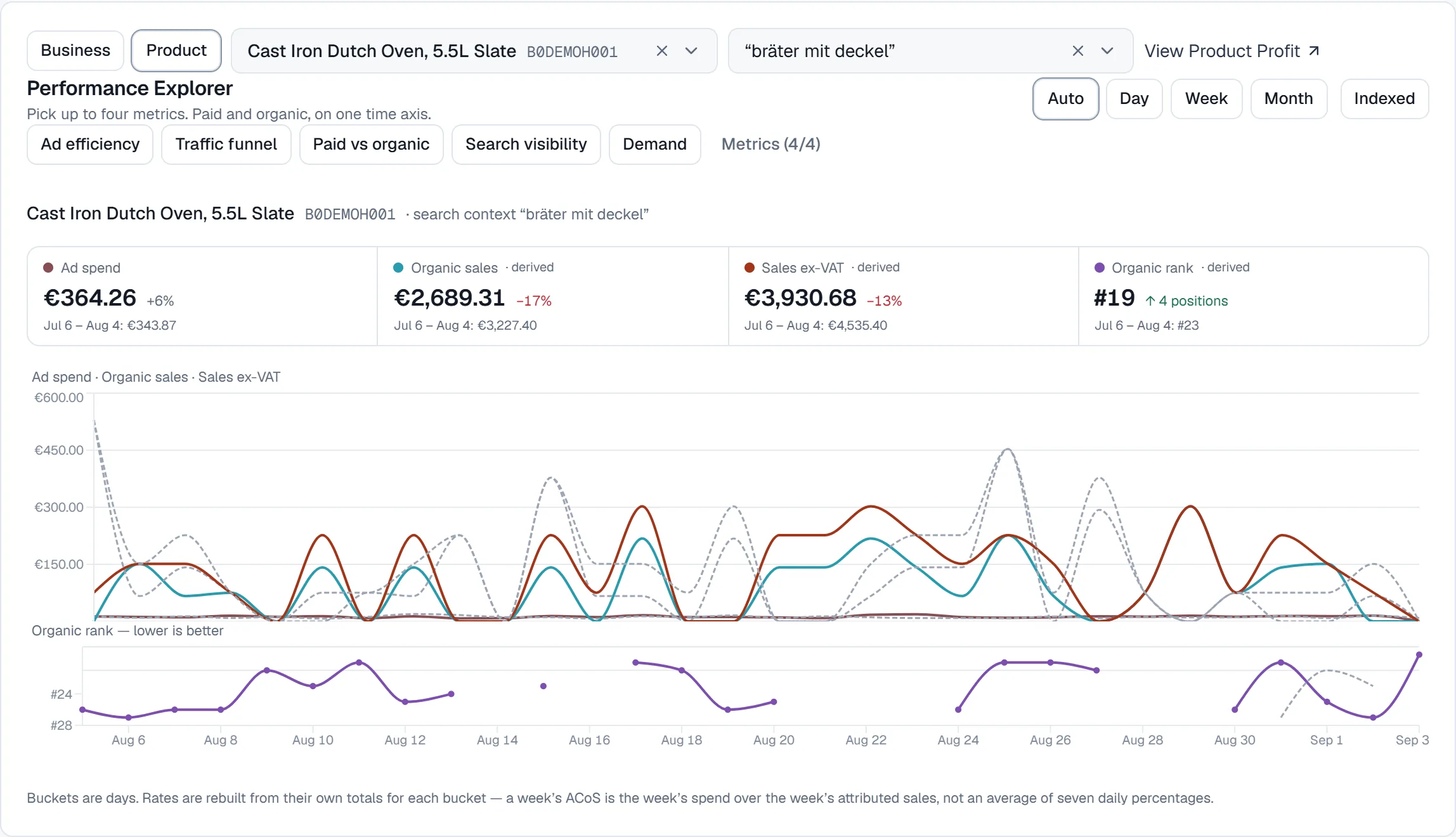
Task: Click the Performance Explorer heading
Action: click(129, 88)
